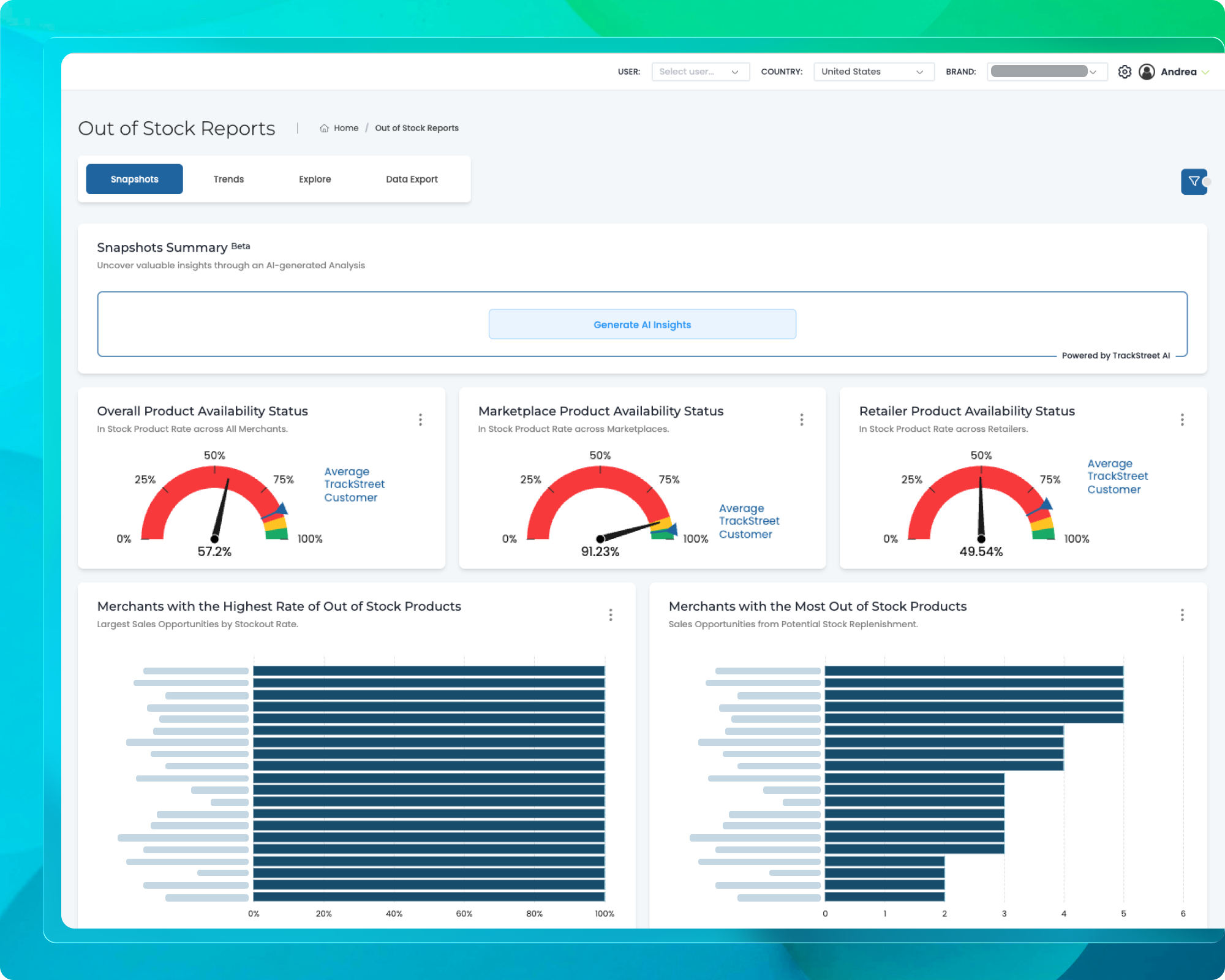Screen dimensions: 1225x980
Task: Open the settings gear icon
Action: tap(1125, 72)
